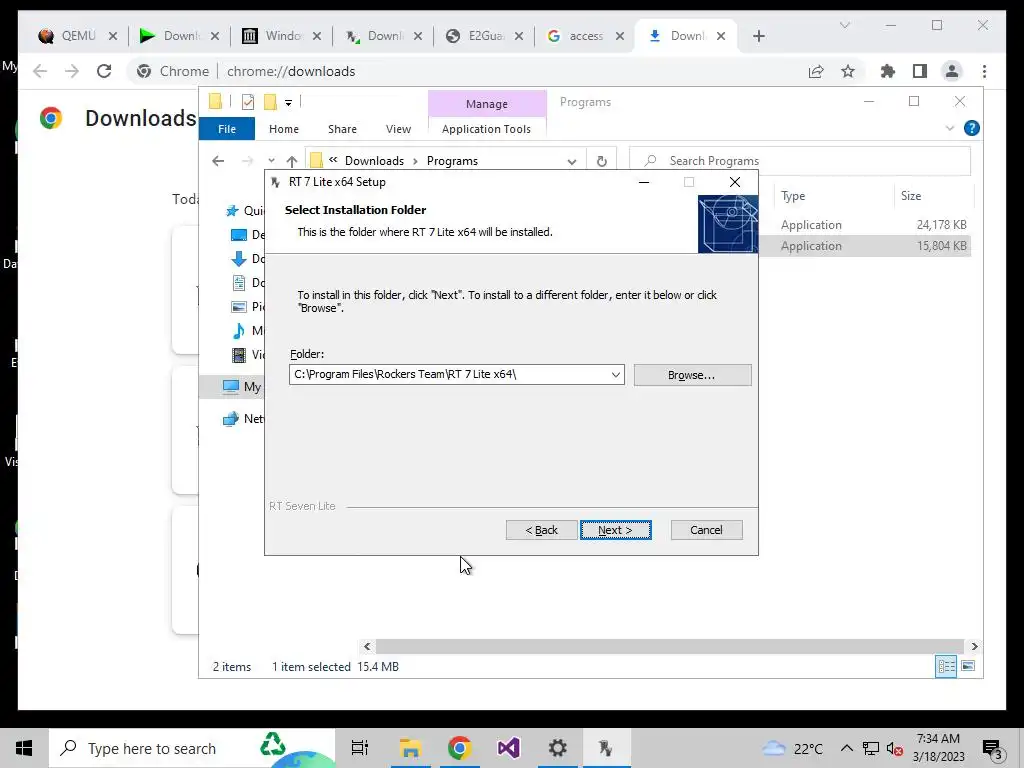1024x768 pixels.
Task: Select Downloads arrow icon in Explorer sidebar
Action: click(x=239, y=259)
